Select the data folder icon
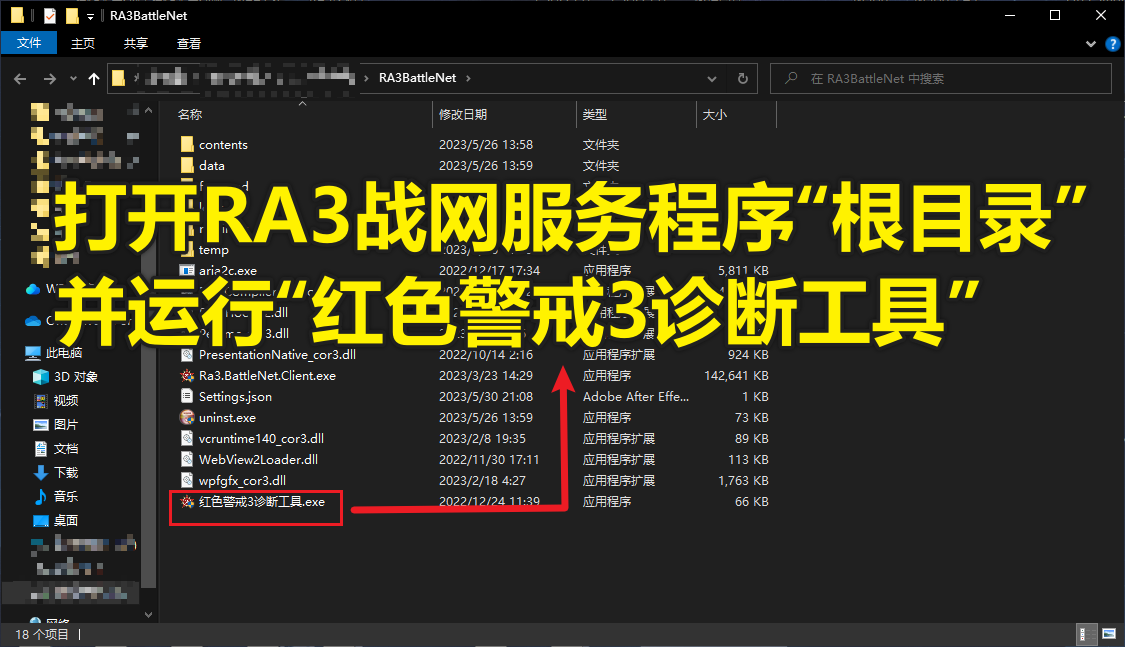Screen dimensions: 1125x647 coord(187,165)
